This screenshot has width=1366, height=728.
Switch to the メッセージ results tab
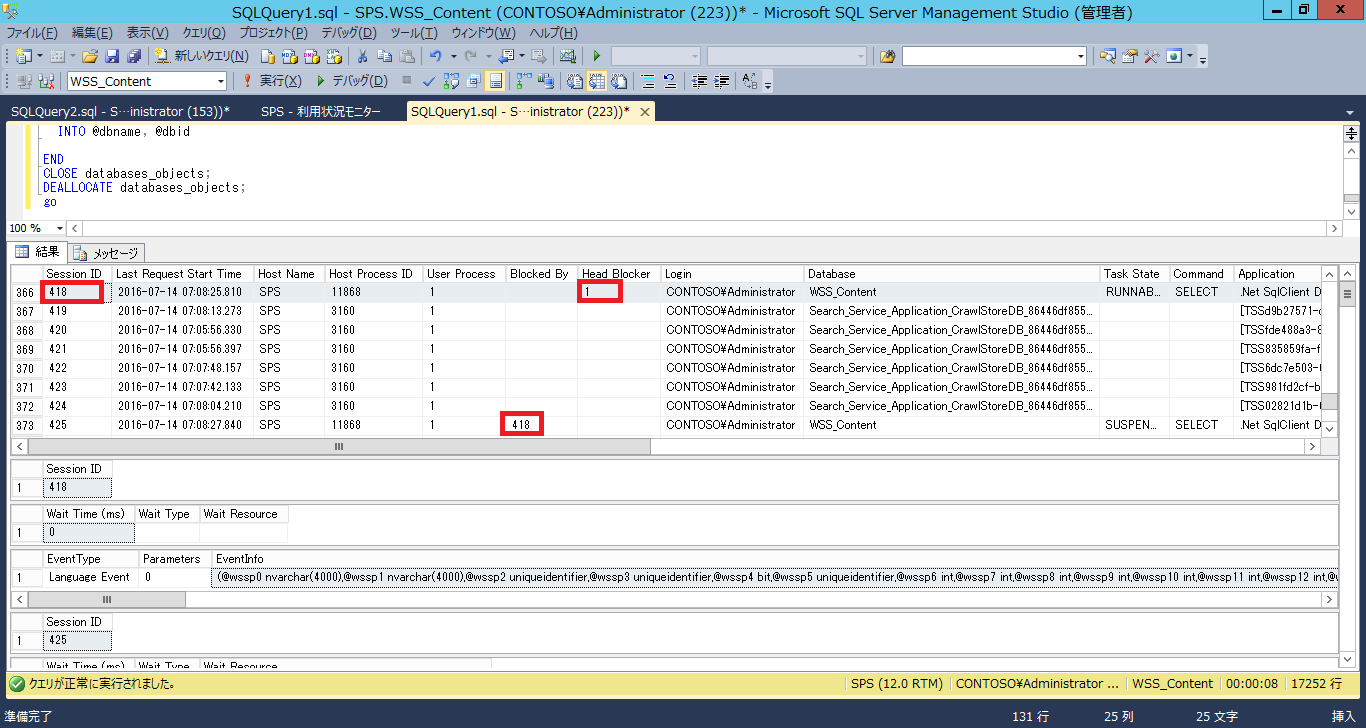107,253
